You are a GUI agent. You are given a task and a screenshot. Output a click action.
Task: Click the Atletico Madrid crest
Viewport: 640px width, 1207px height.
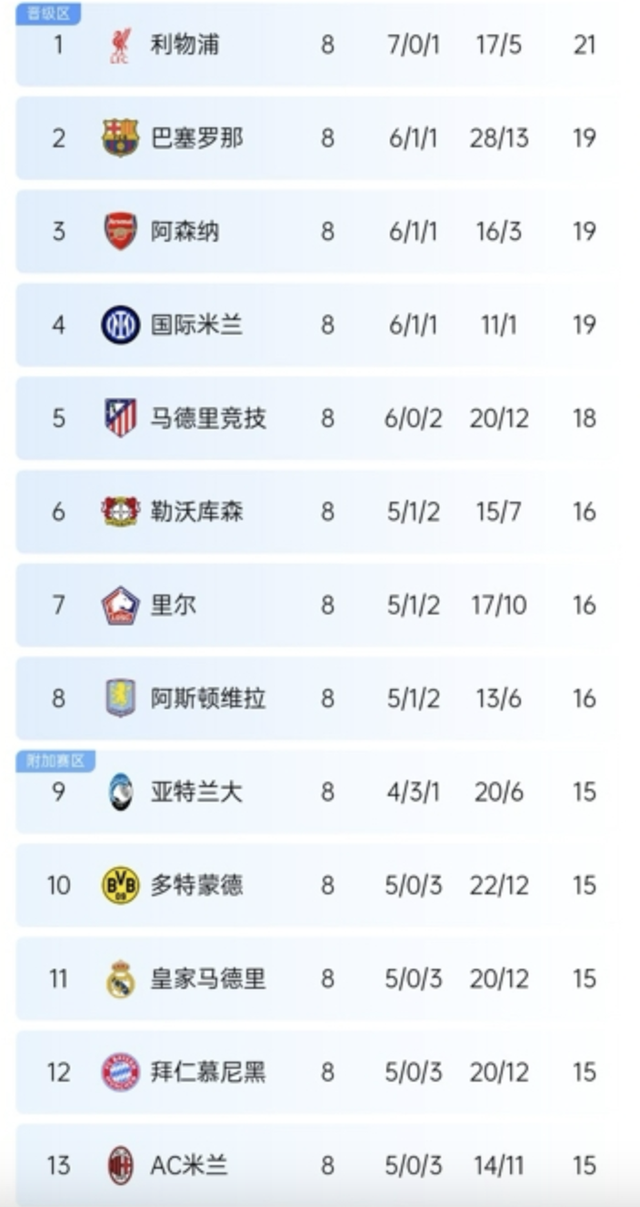coord(120,418)
